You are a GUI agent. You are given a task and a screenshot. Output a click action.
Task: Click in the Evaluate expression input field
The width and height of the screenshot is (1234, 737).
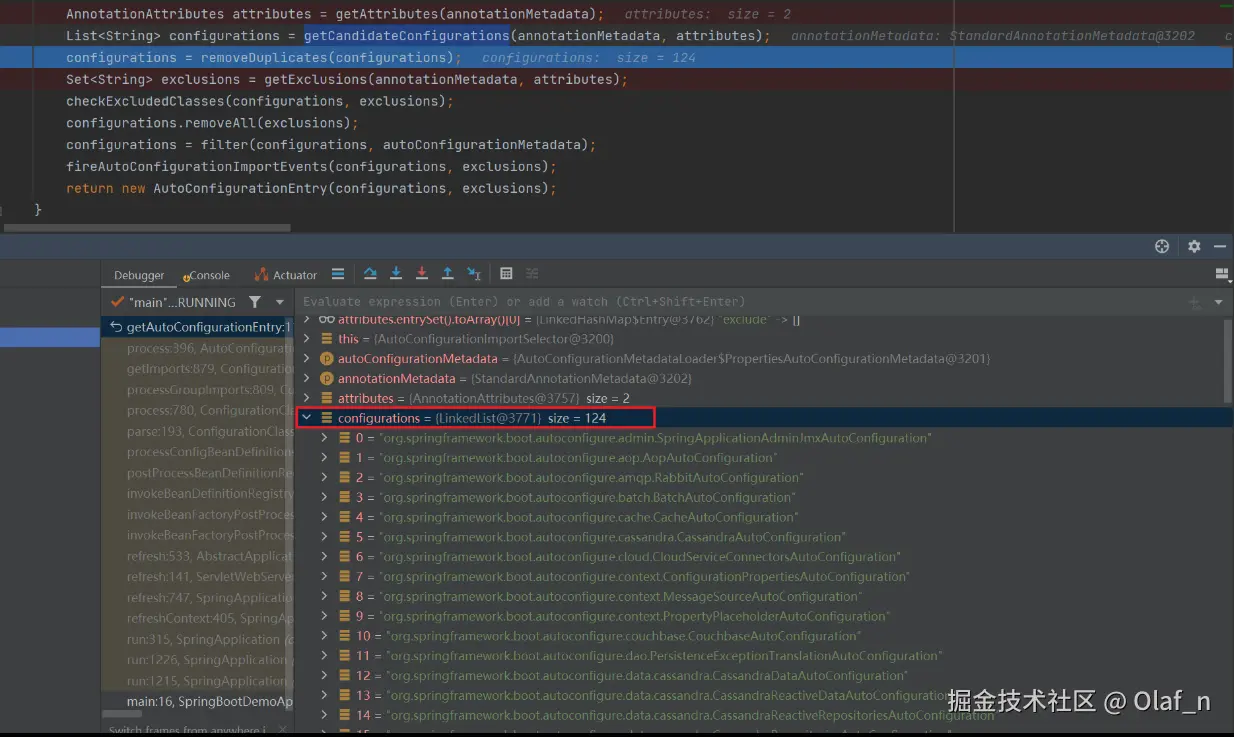740,302
